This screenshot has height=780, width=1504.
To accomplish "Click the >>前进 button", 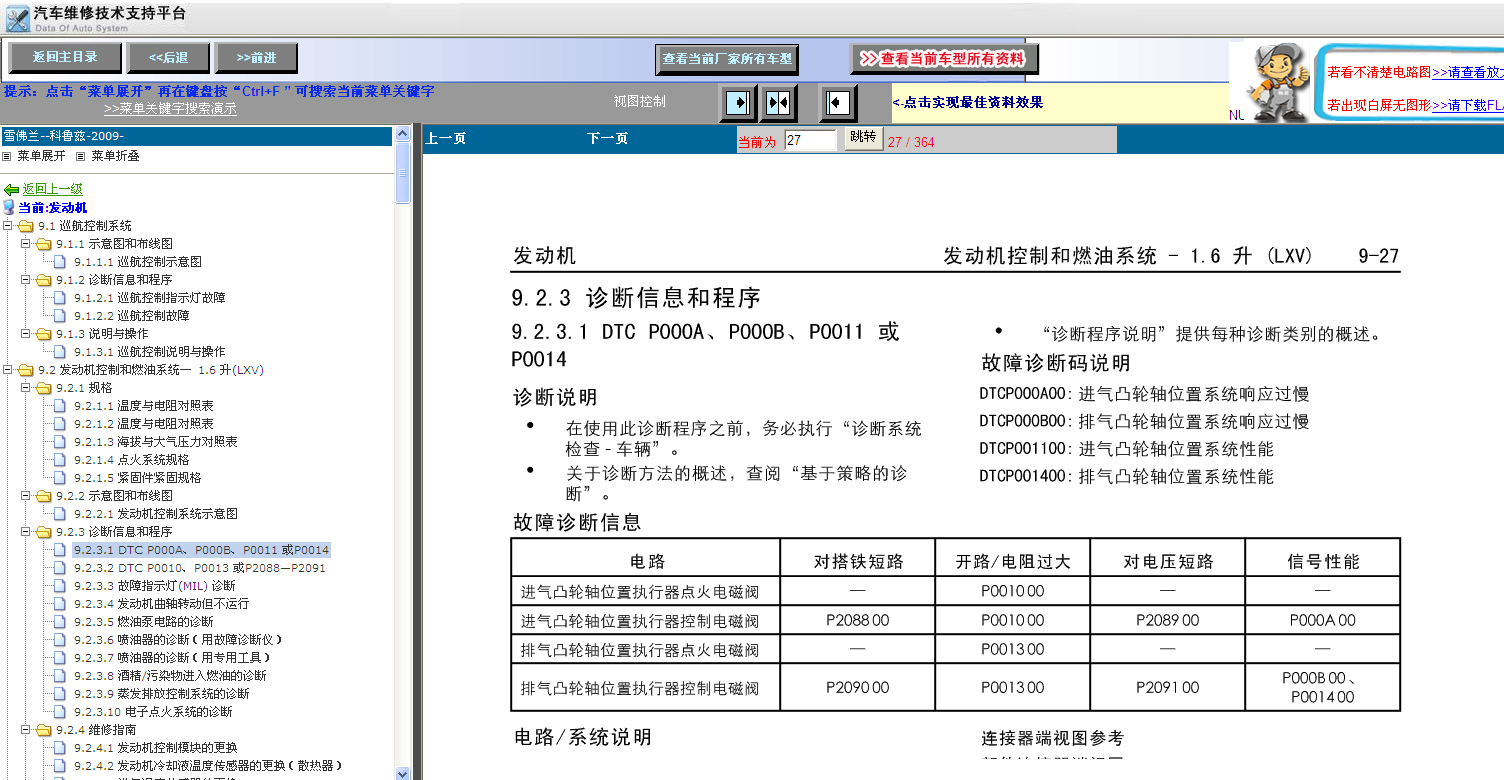I will click(x=257, y=58).
